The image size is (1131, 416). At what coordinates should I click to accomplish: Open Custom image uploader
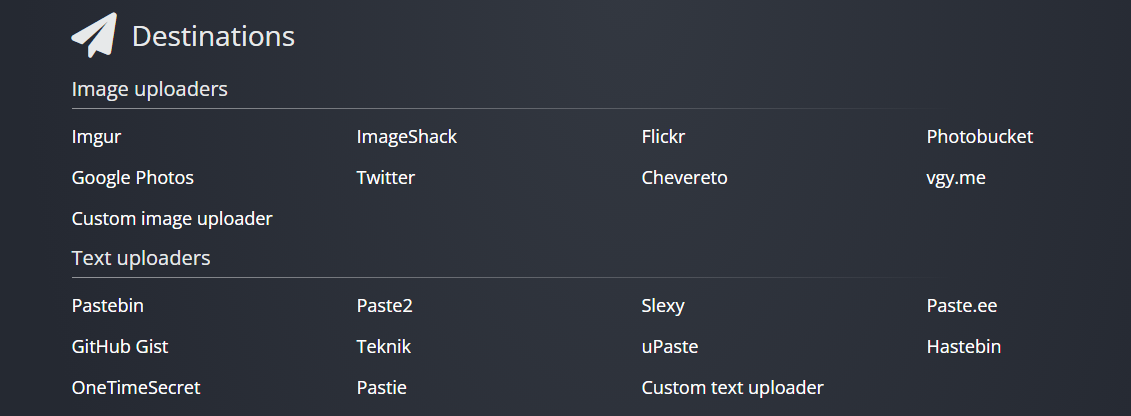172,218
